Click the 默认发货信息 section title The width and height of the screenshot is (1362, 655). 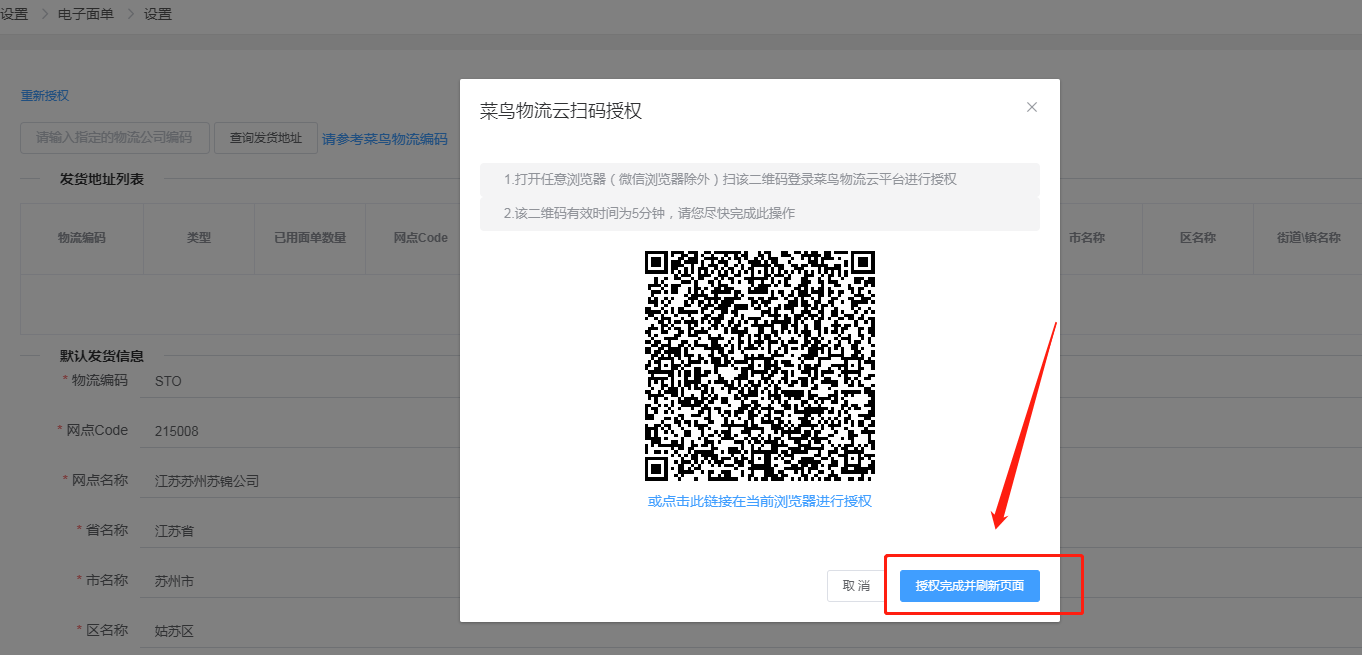102,356
